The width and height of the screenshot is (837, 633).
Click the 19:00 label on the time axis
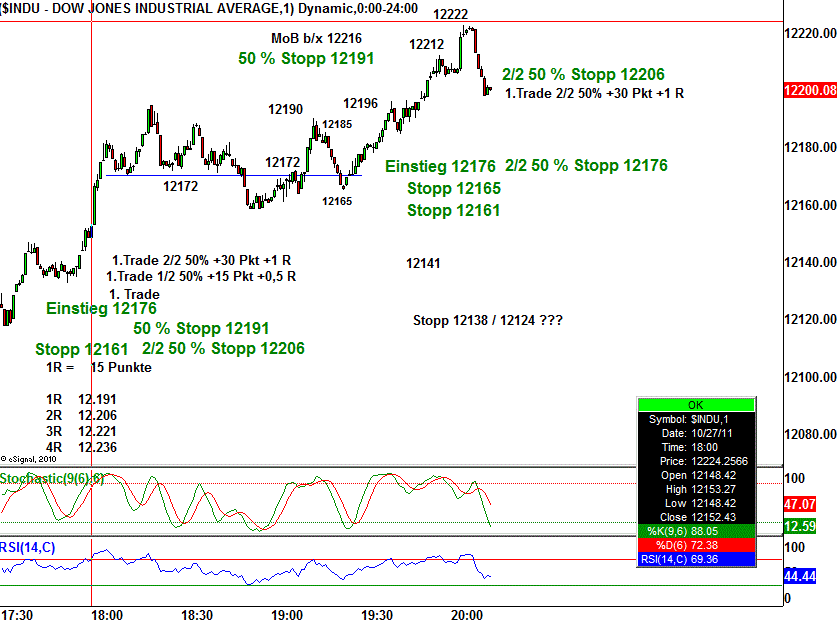click(x=287, y=615)
